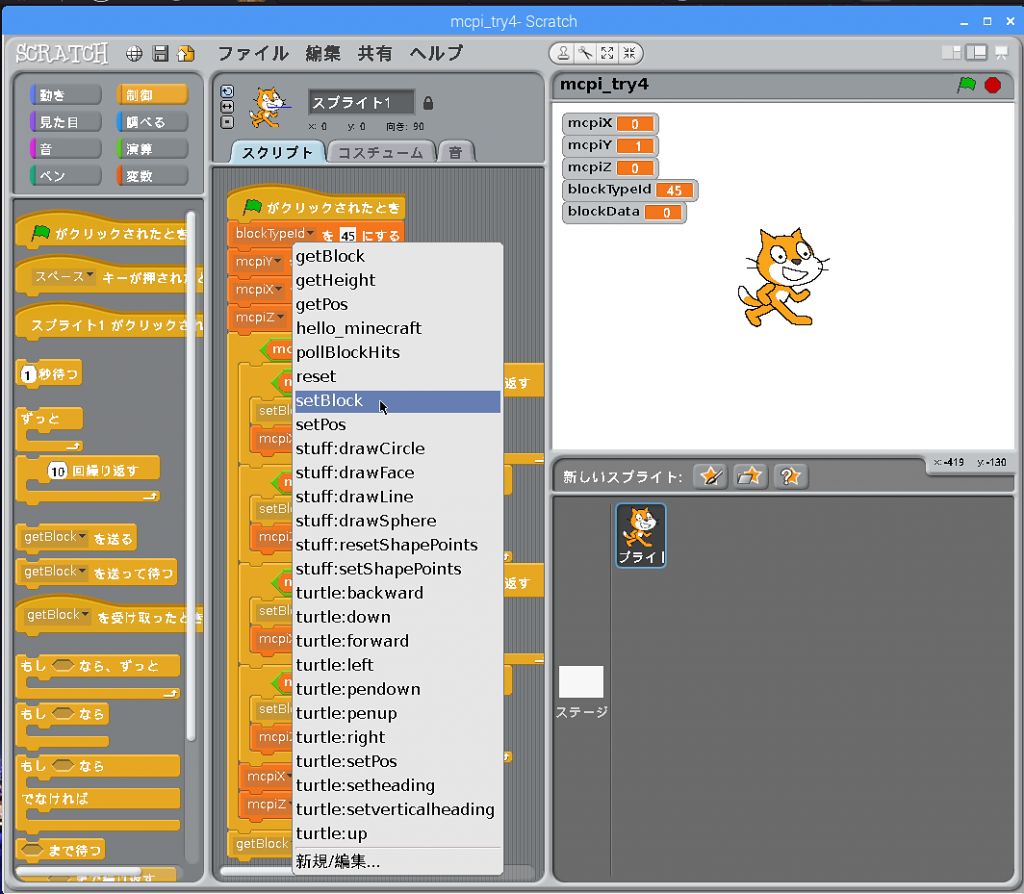Click the 45 value field in script
The width and height of the screenshot is (1024, 894).
point(347,235)
